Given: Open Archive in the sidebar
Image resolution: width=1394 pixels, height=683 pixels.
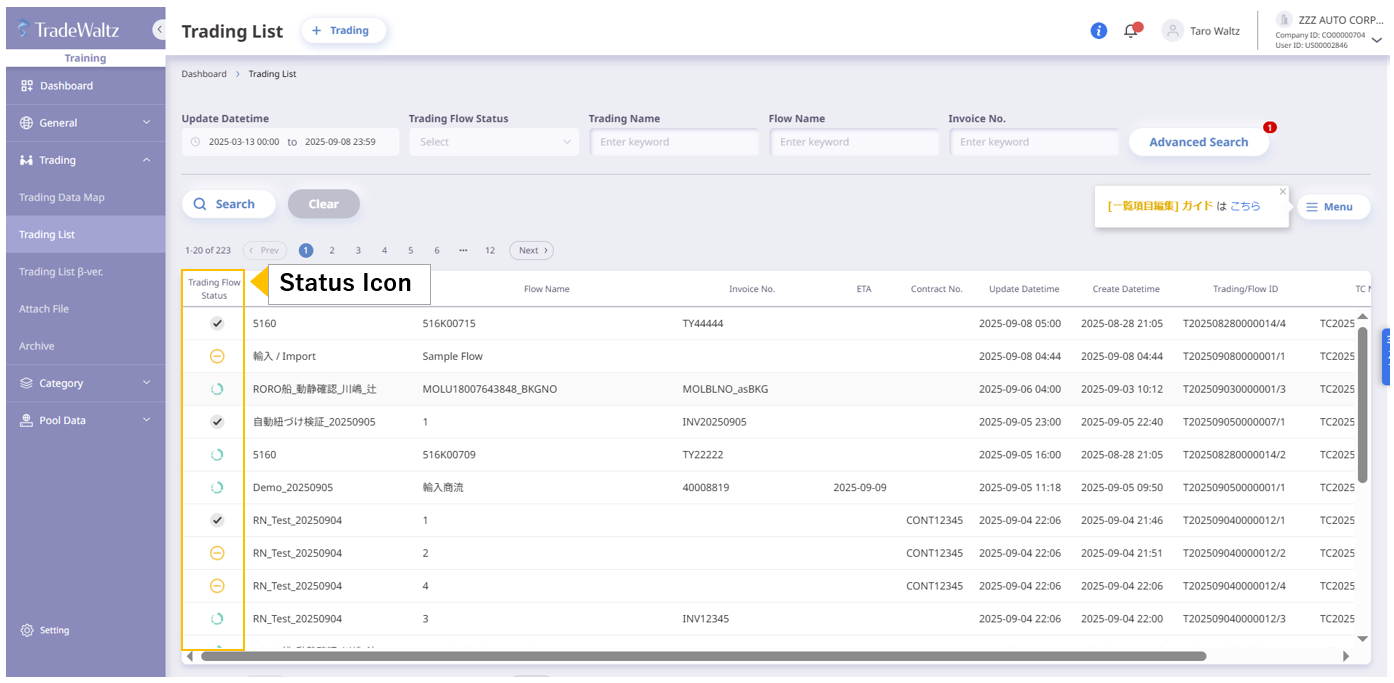Looking at the screenshot, I should pyautogui.click(x=85, y=346).
